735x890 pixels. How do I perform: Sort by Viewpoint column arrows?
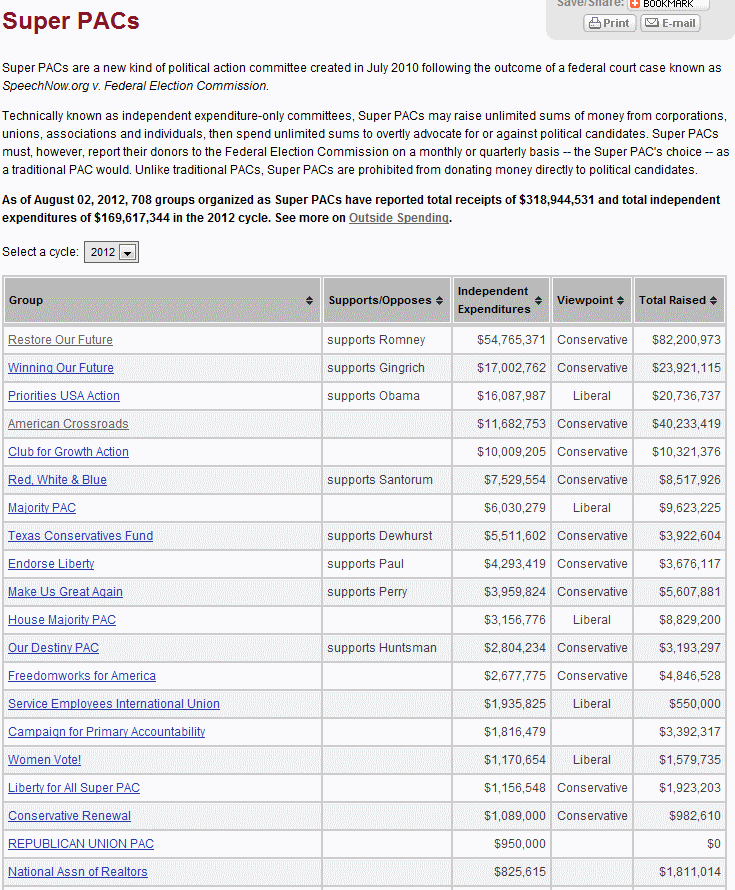click(620, 300)
